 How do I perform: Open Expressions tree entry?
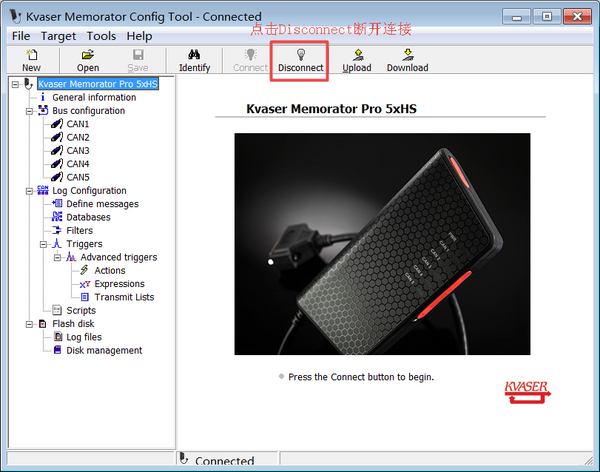pos(119,284)
